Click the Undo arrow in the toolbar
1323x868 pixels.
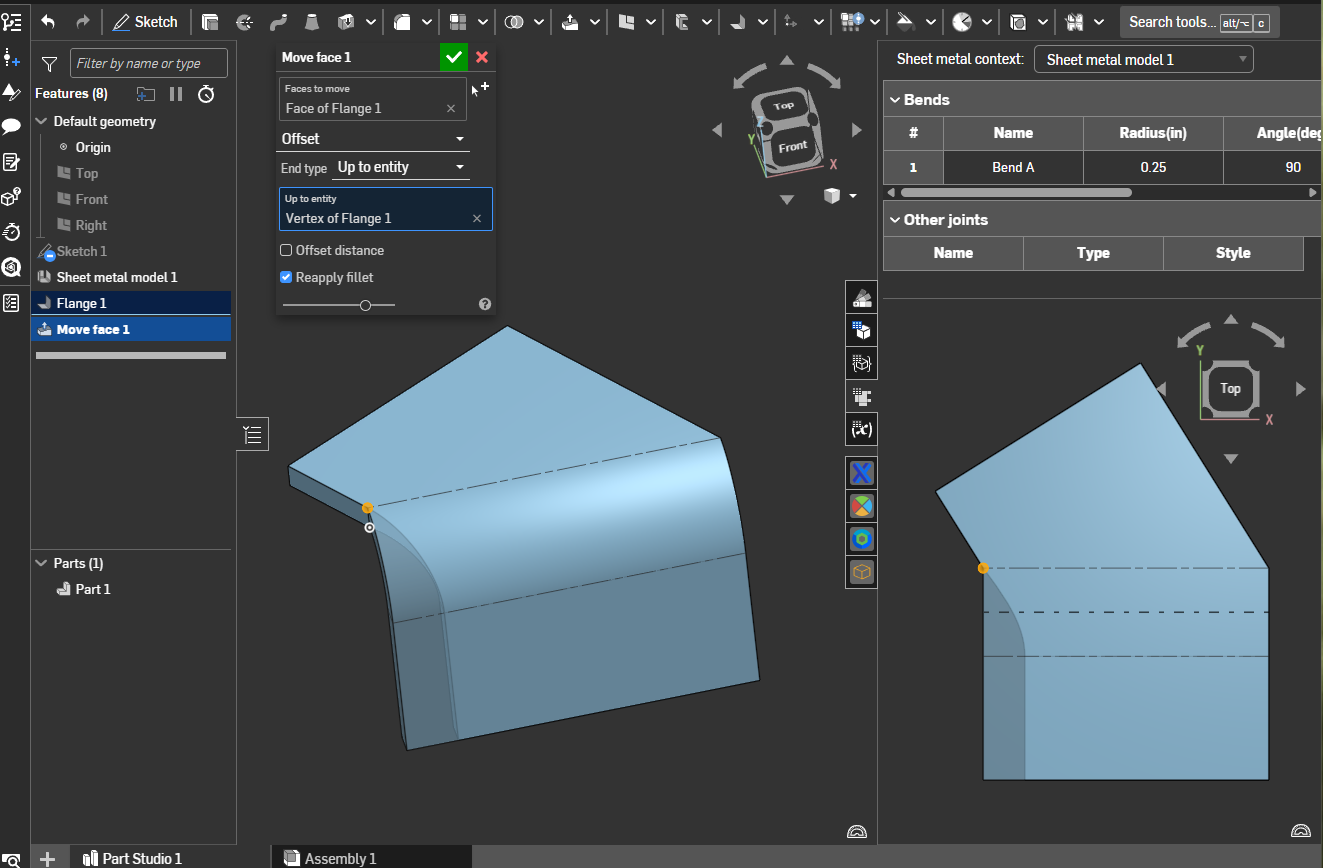(x=48, y=21)
